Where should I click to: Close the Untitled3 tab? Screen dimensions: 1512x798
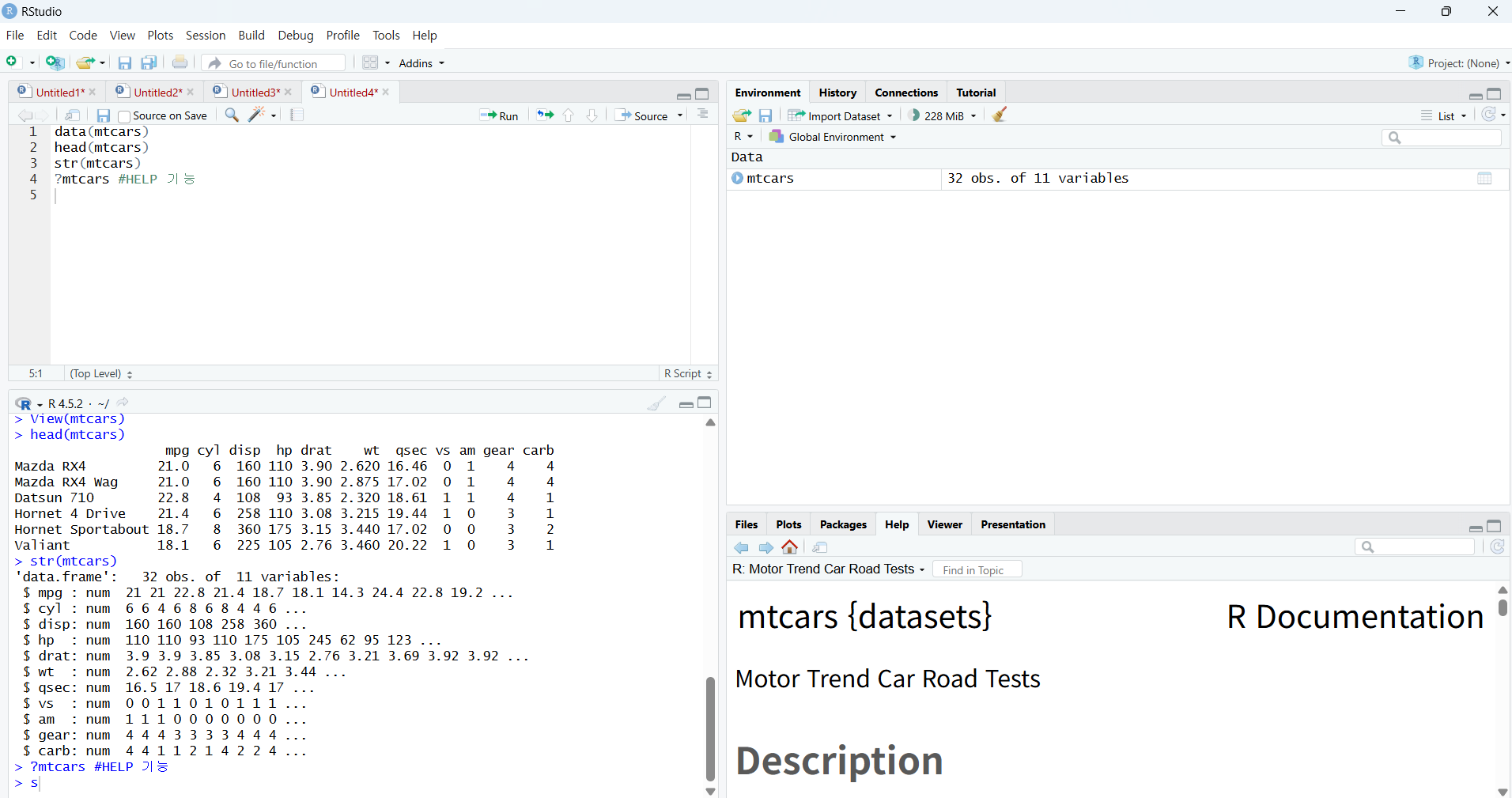tap(288, 93)
